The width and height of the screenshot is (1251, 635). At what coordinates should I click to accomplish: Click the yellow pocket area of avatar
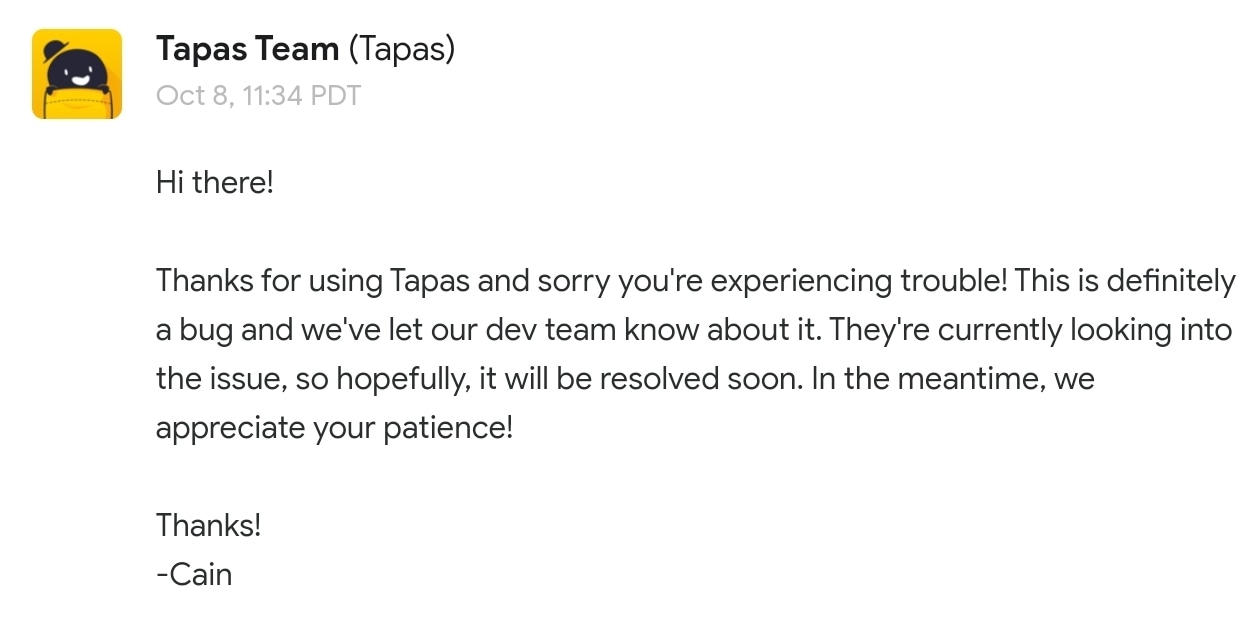pyautogui.click(x=77, y=103)
